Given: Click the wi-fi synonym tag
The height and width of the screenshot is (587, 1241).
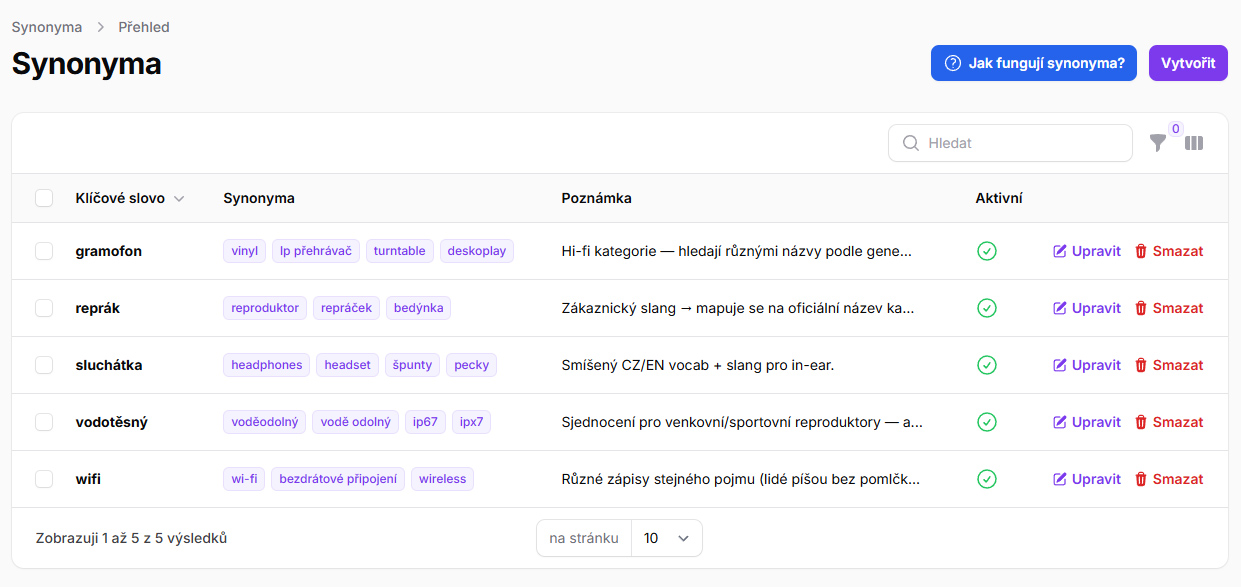Looking at the screenshot, I should pos(245,479).
